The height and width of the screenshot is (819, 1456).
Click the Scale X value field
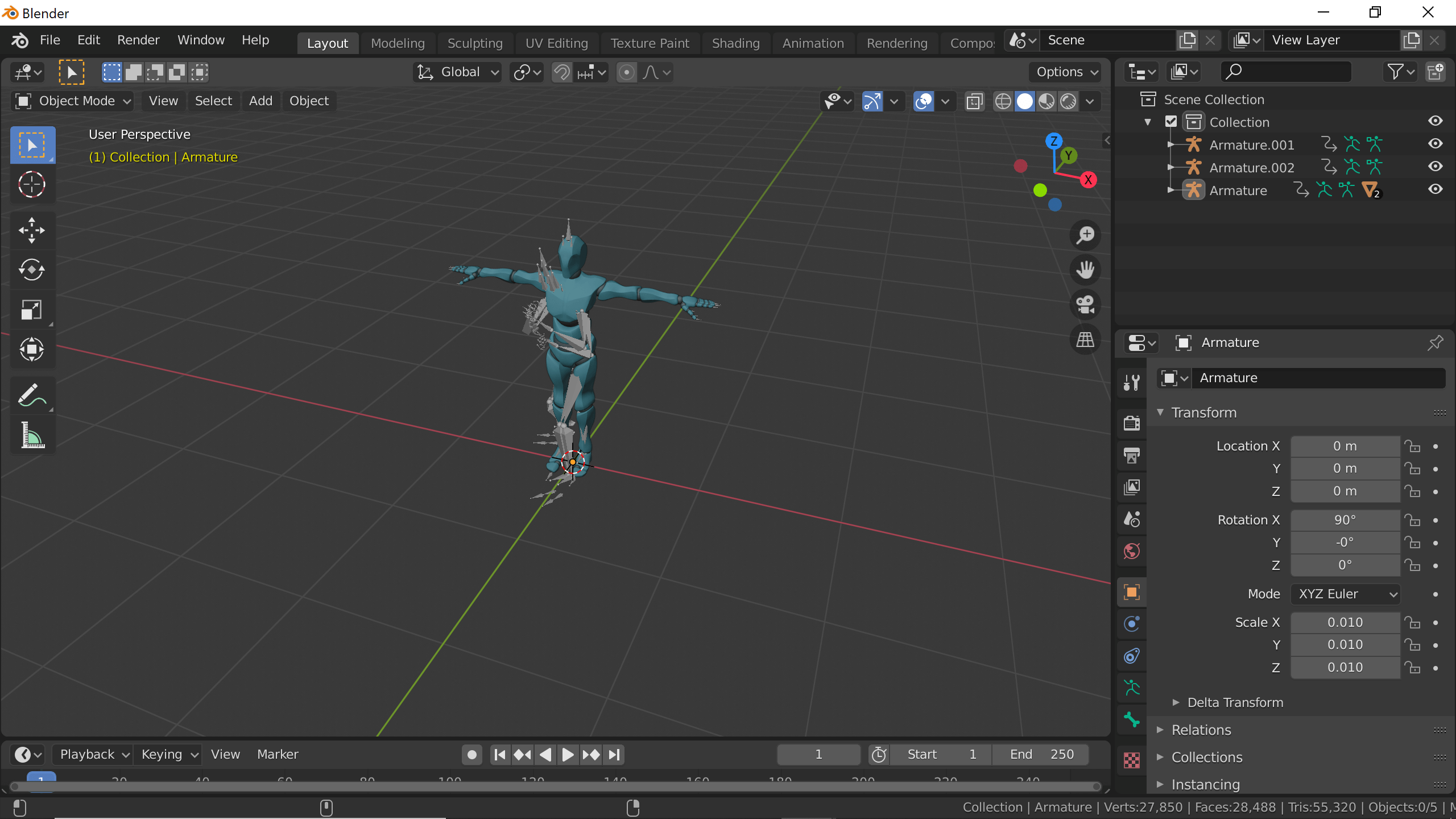[1345, 622]
